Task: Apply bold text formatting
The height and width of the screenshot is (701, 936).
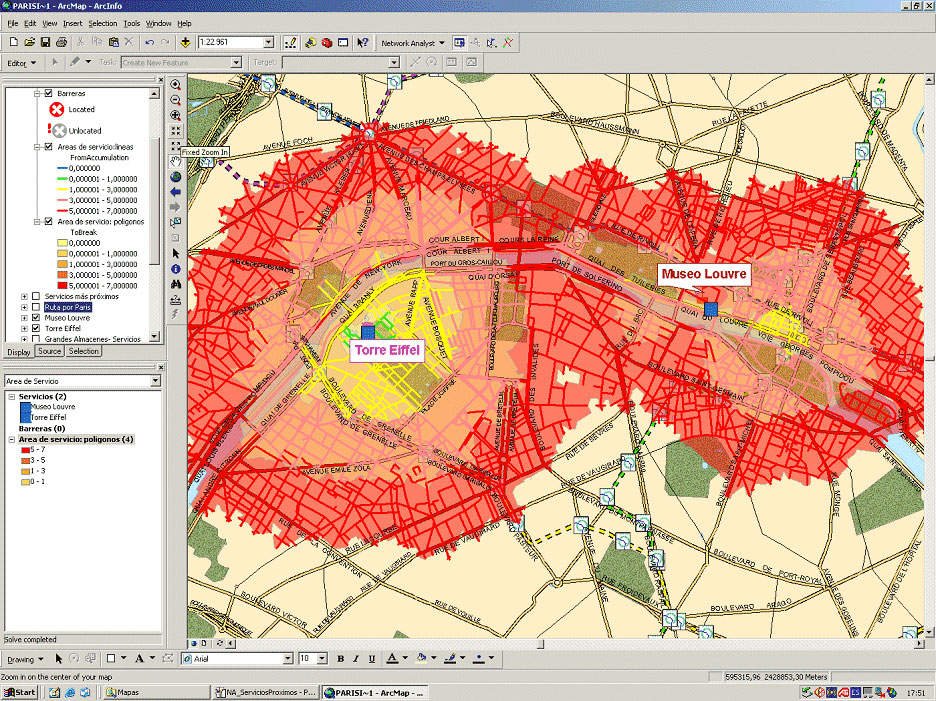Action: 340,658
